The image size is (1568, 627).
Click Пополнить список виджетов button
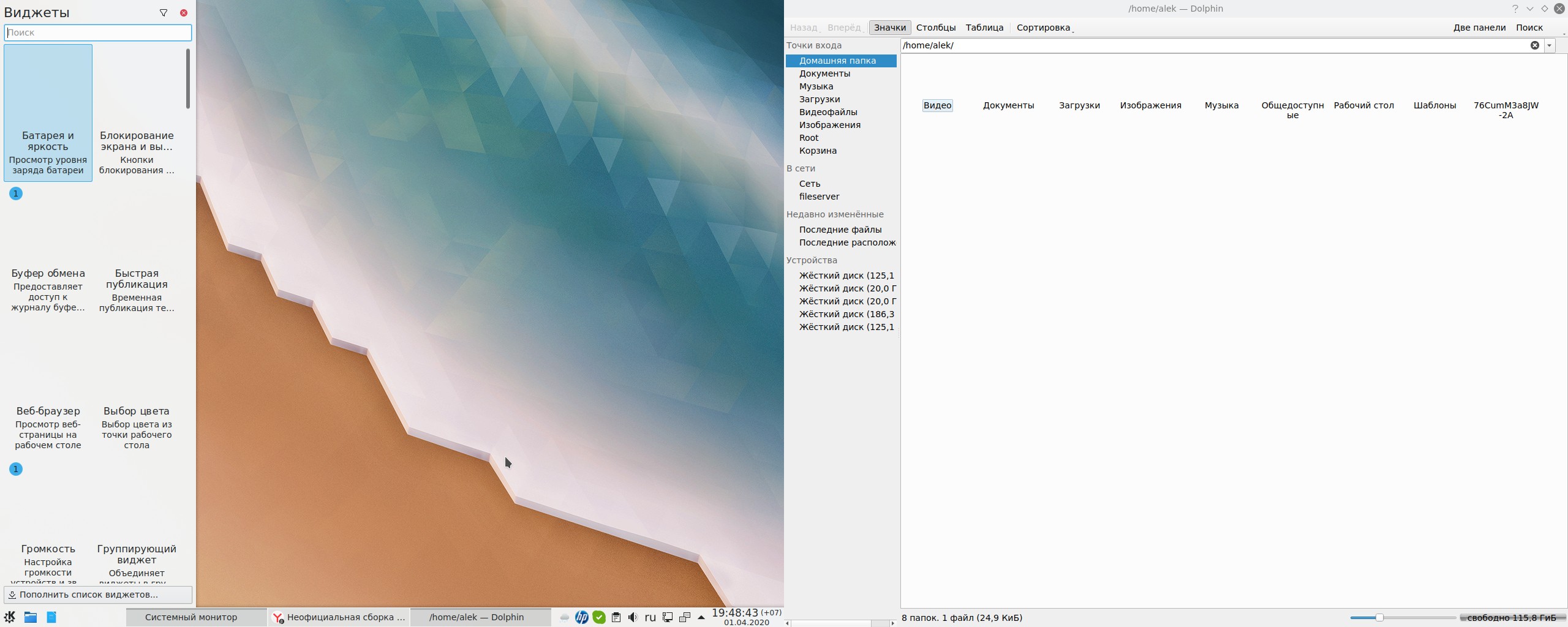point(98,595)
